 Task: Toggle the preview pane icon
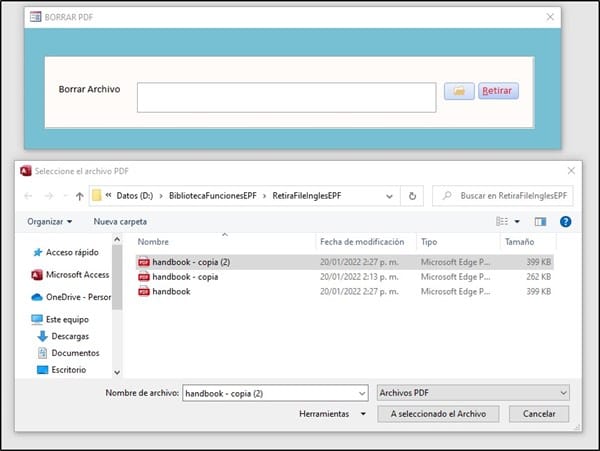click(x=541, y=221)
